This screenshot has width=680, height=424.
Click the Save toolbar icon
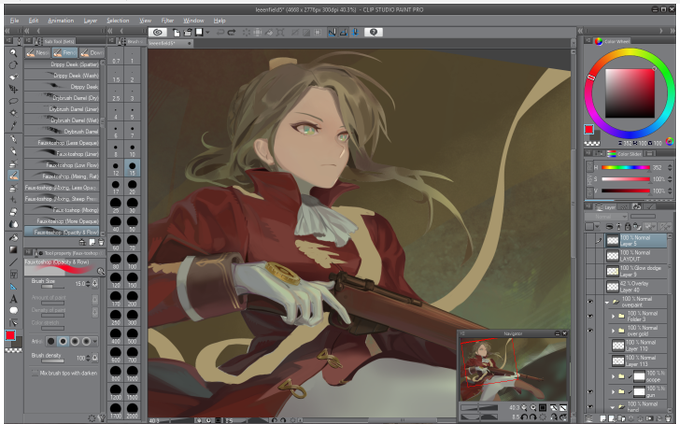click(x=199, y=32)
